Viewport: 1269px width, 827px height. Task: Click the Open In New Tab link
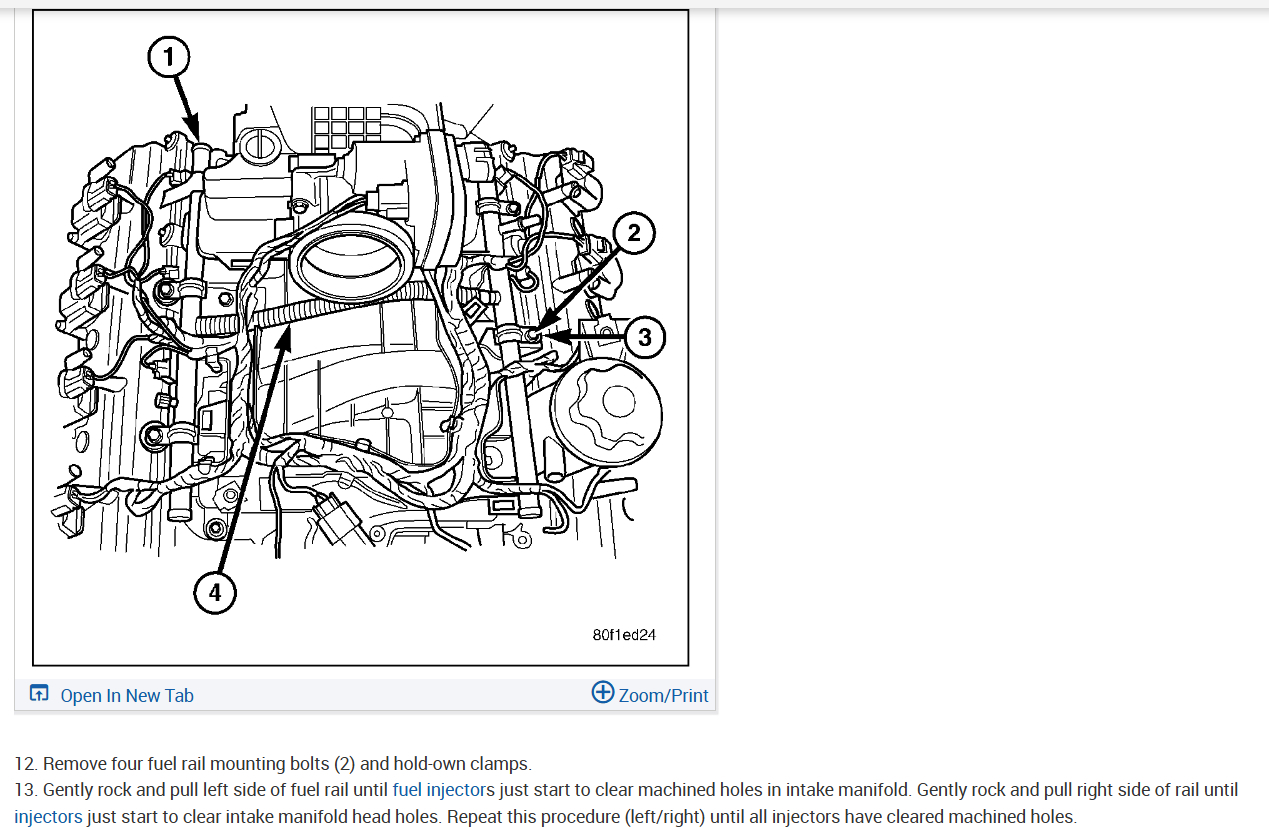click(x=127, y=695)
